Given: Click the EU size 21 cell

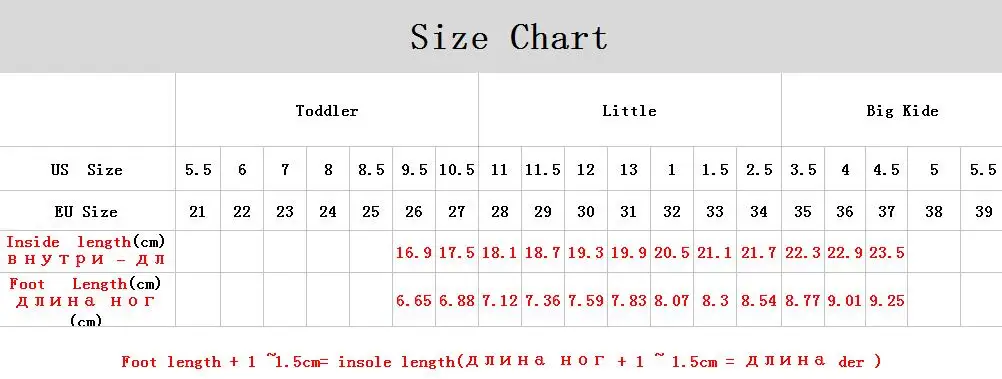Looking at the screenshot, I should click(x=197, y=212).
